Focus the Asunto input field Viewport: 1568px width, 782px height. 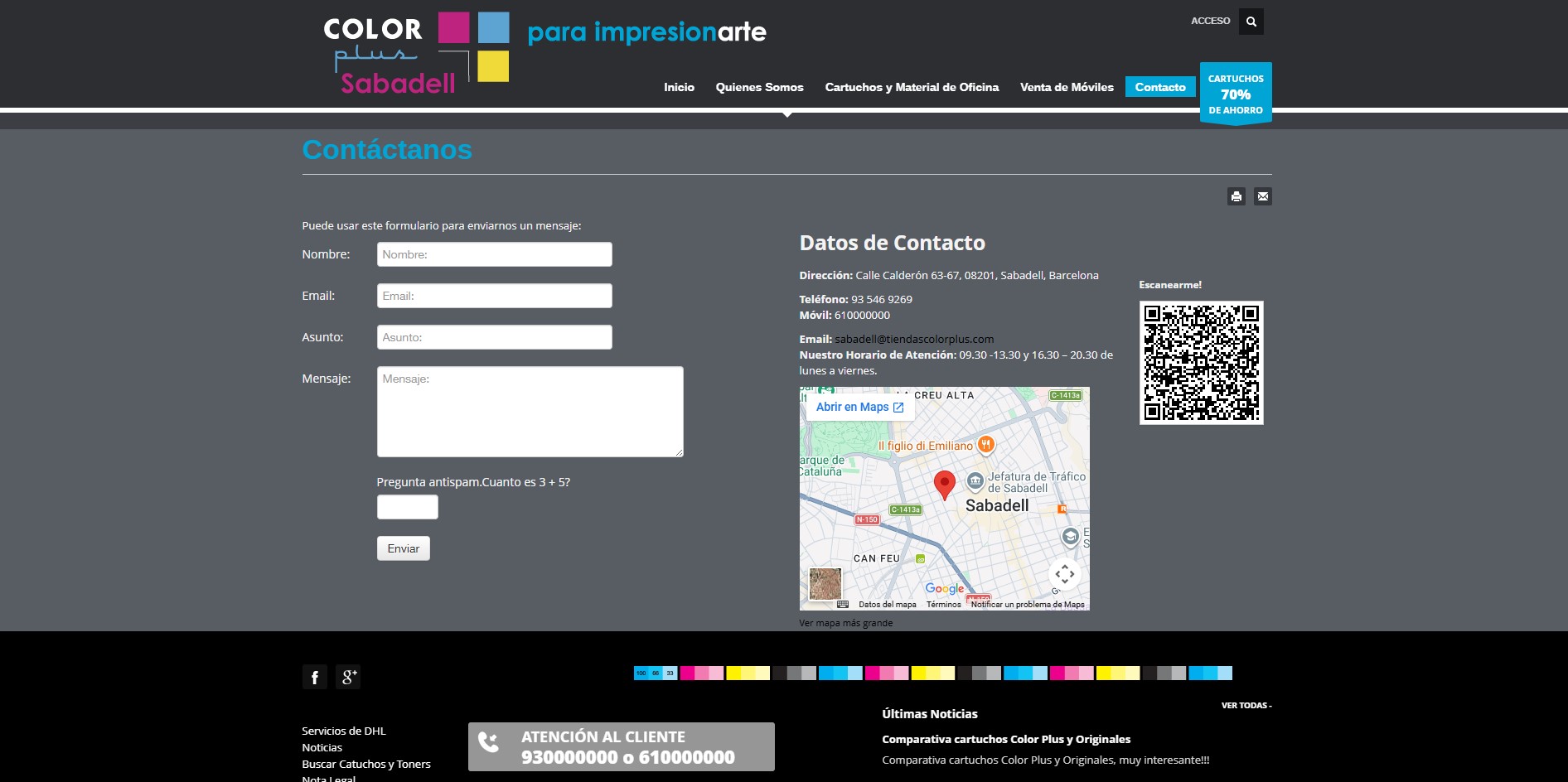tap(494, 337)
